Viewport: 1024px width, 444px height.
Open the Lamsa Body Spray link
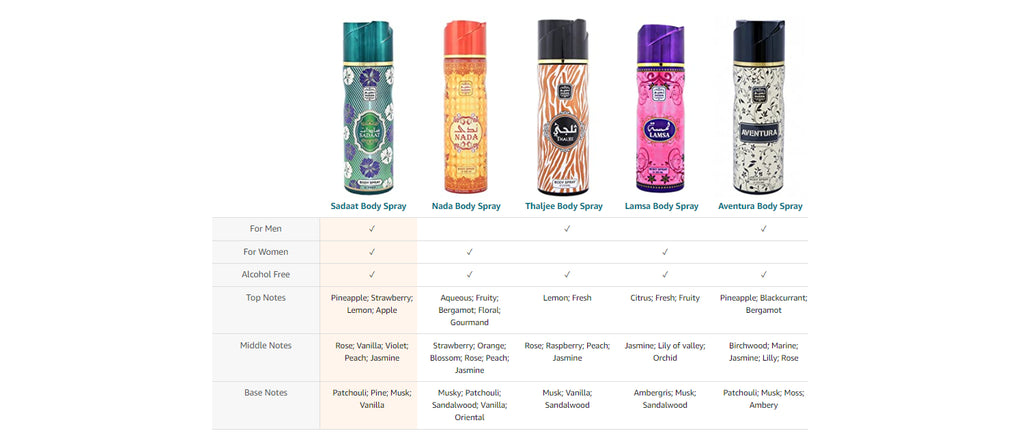point(662,206)
